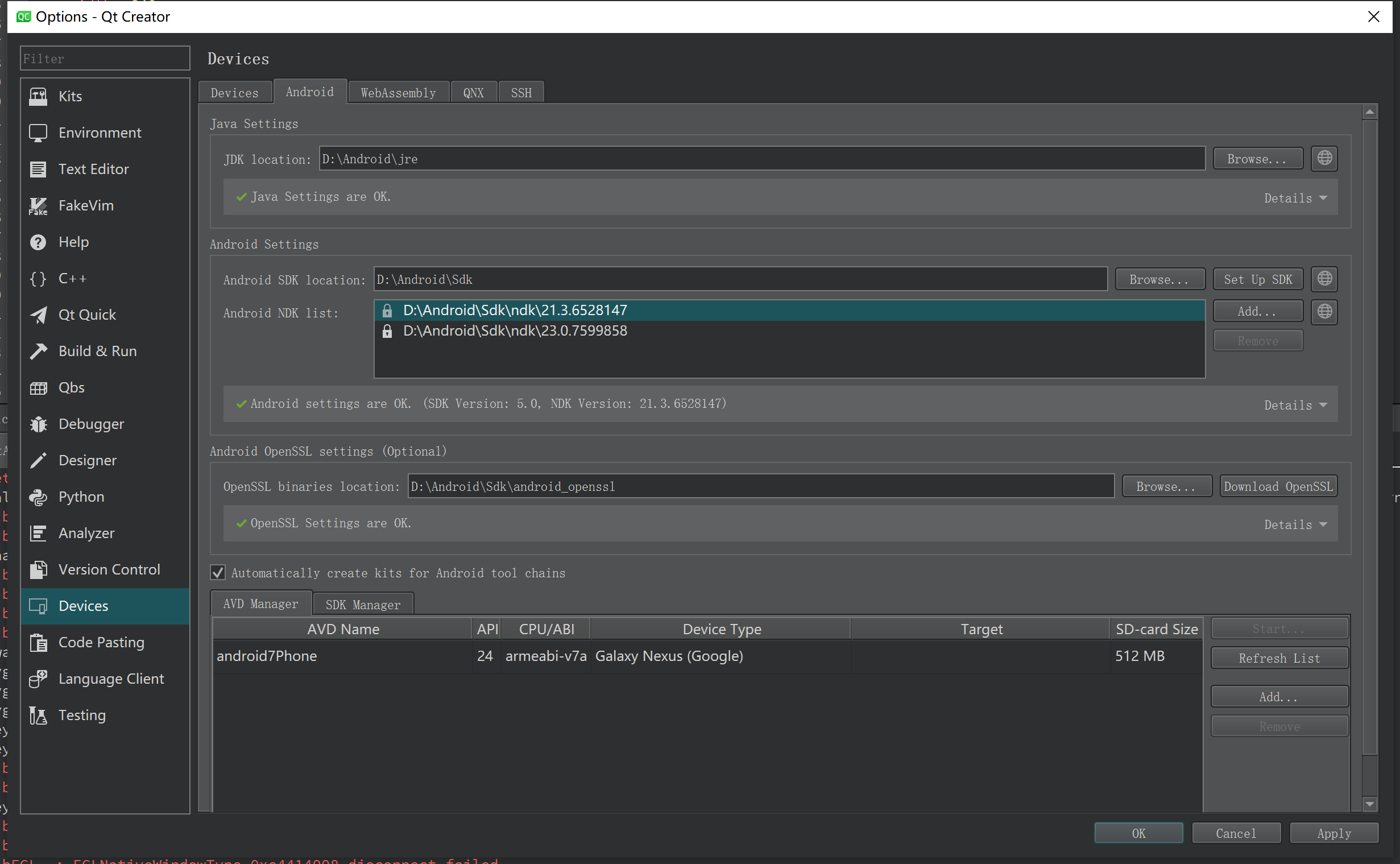Close the Options dialog window

1373,16
